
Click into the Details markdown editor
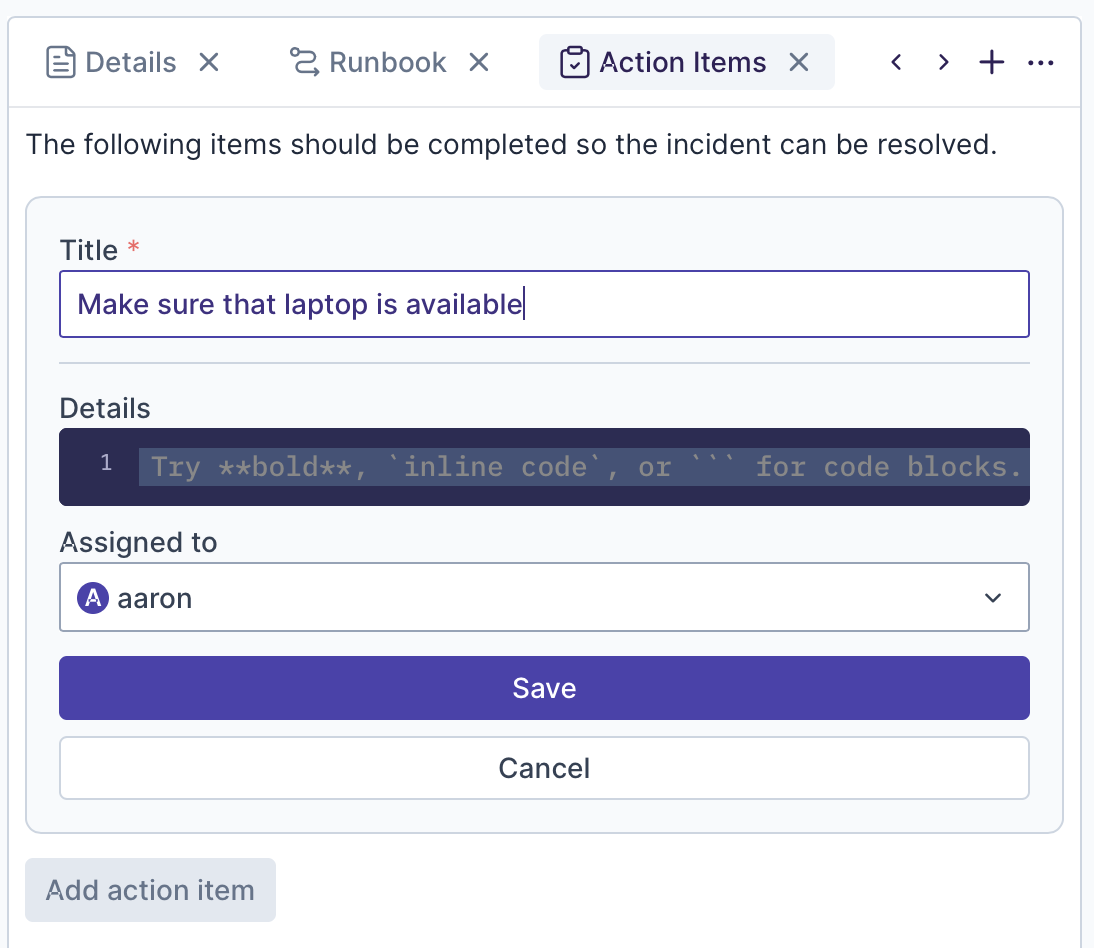pyautogui.click(x=584, y=467)
